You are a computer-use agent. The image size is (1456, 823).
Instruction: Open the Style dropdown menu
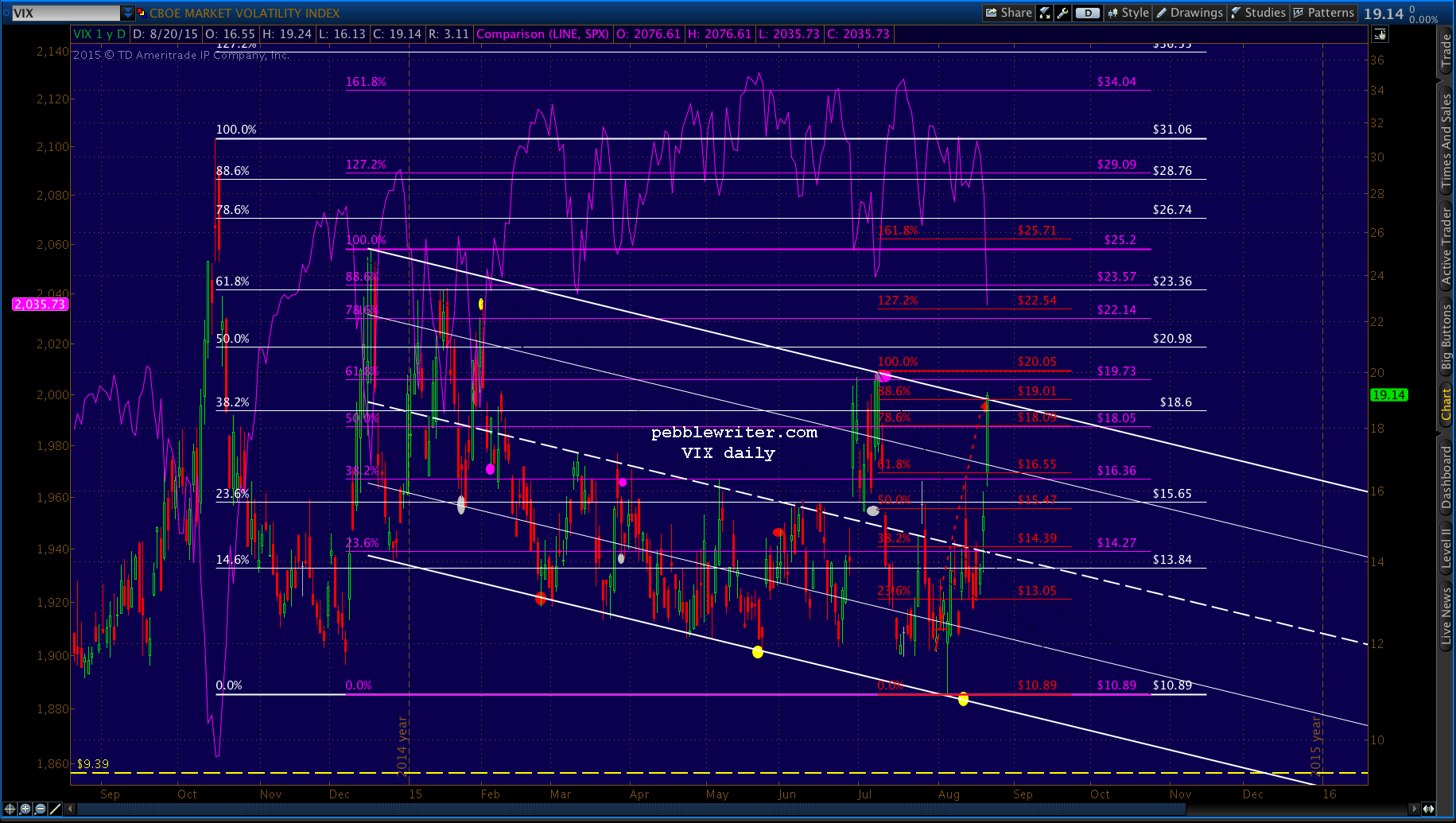(x=1128, y=13)
